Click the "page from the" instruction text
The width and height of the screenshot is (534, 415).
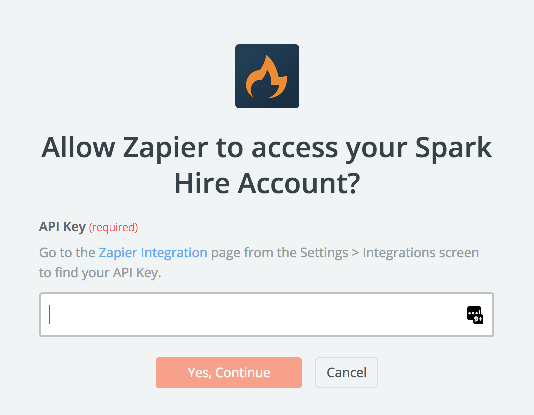(x=254, y=253)
